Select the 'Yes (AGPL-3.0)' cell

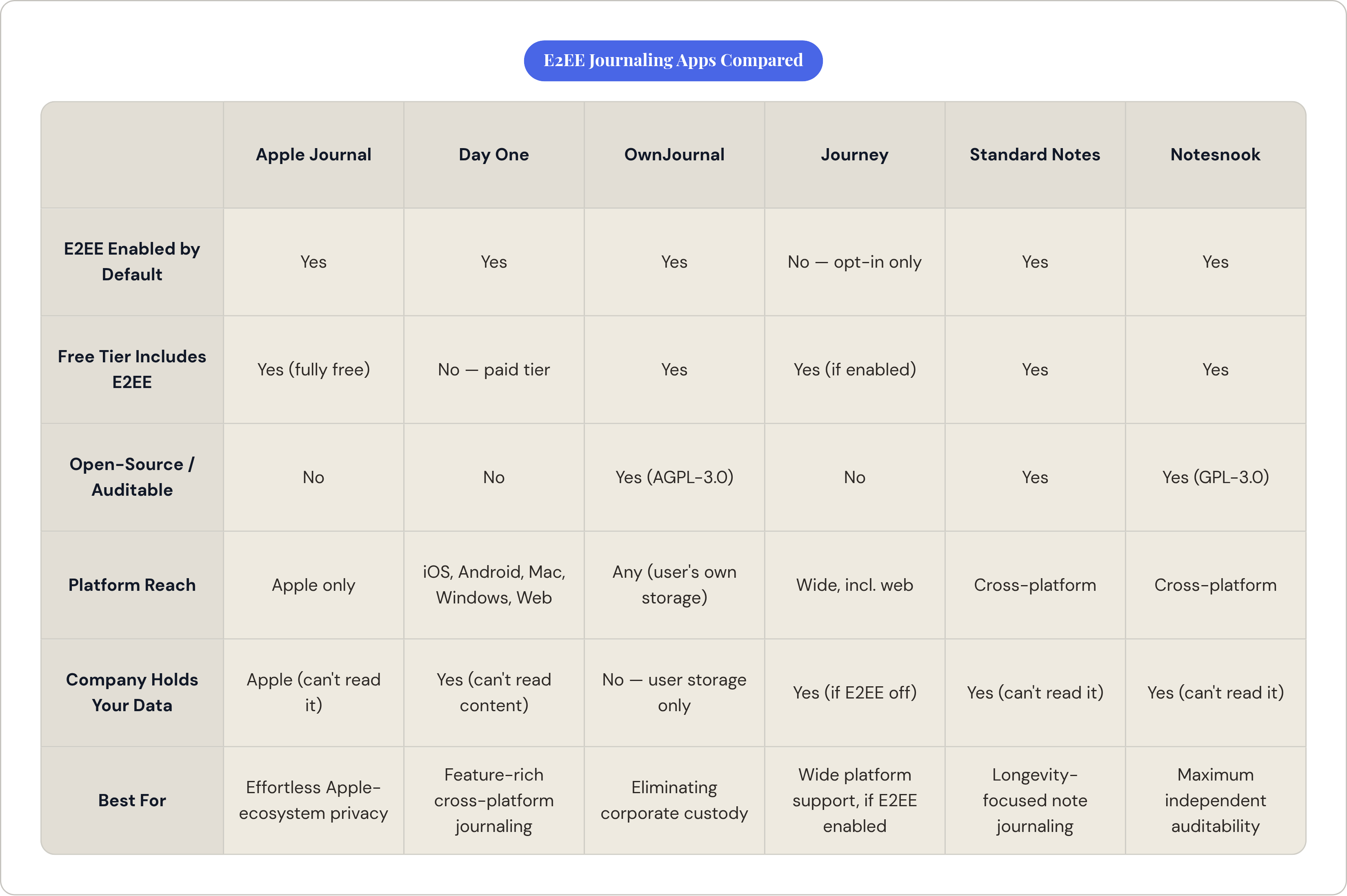tap(674, 477)
